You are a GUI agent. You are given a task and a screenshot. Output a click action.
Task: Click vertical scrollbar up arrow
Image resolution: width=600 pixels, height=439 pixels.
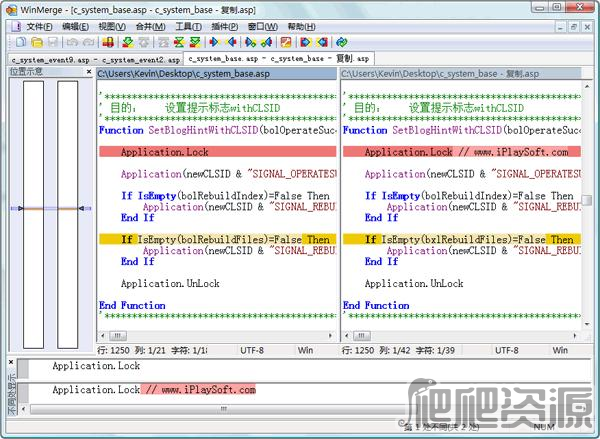[587, 86]
